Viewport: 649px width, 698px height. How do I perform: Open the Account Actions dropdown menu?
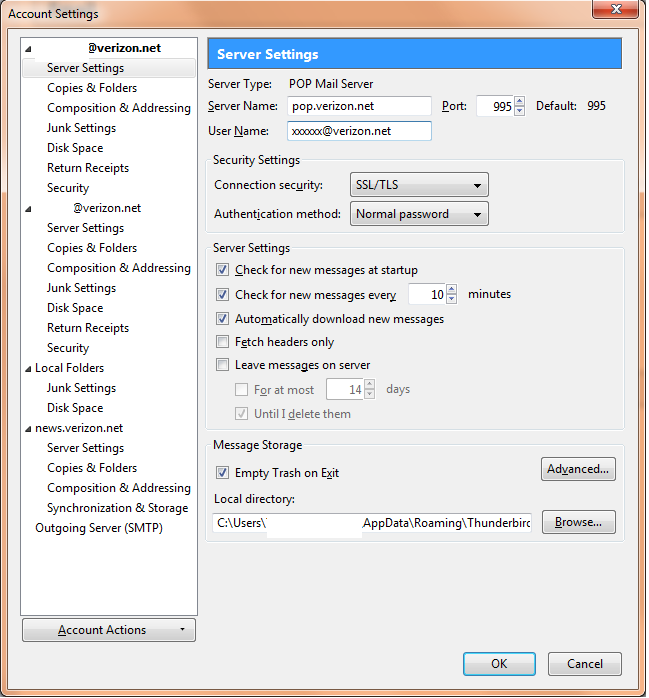point(108,630)
